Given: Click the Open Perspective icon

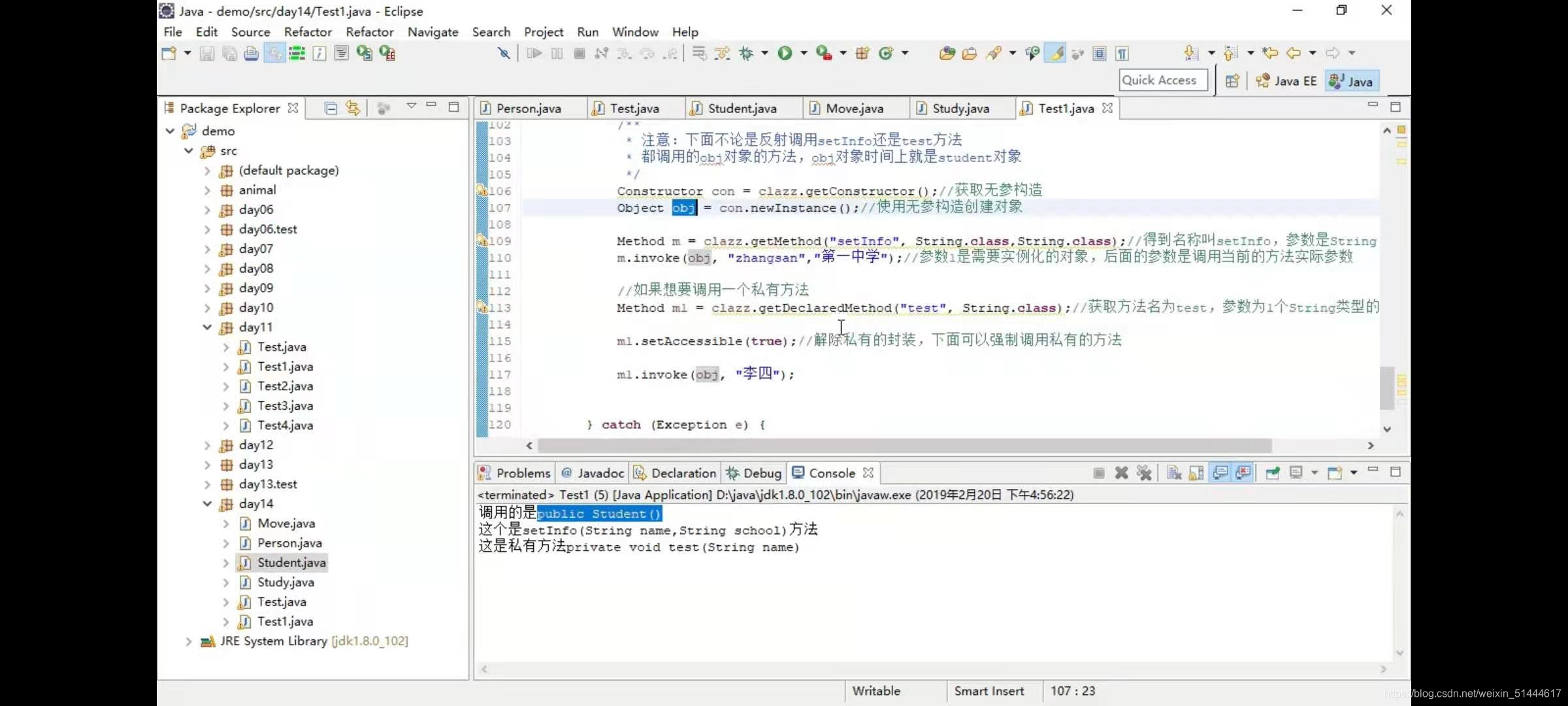Looking at the screenshot, I should tap(1232, 81).
